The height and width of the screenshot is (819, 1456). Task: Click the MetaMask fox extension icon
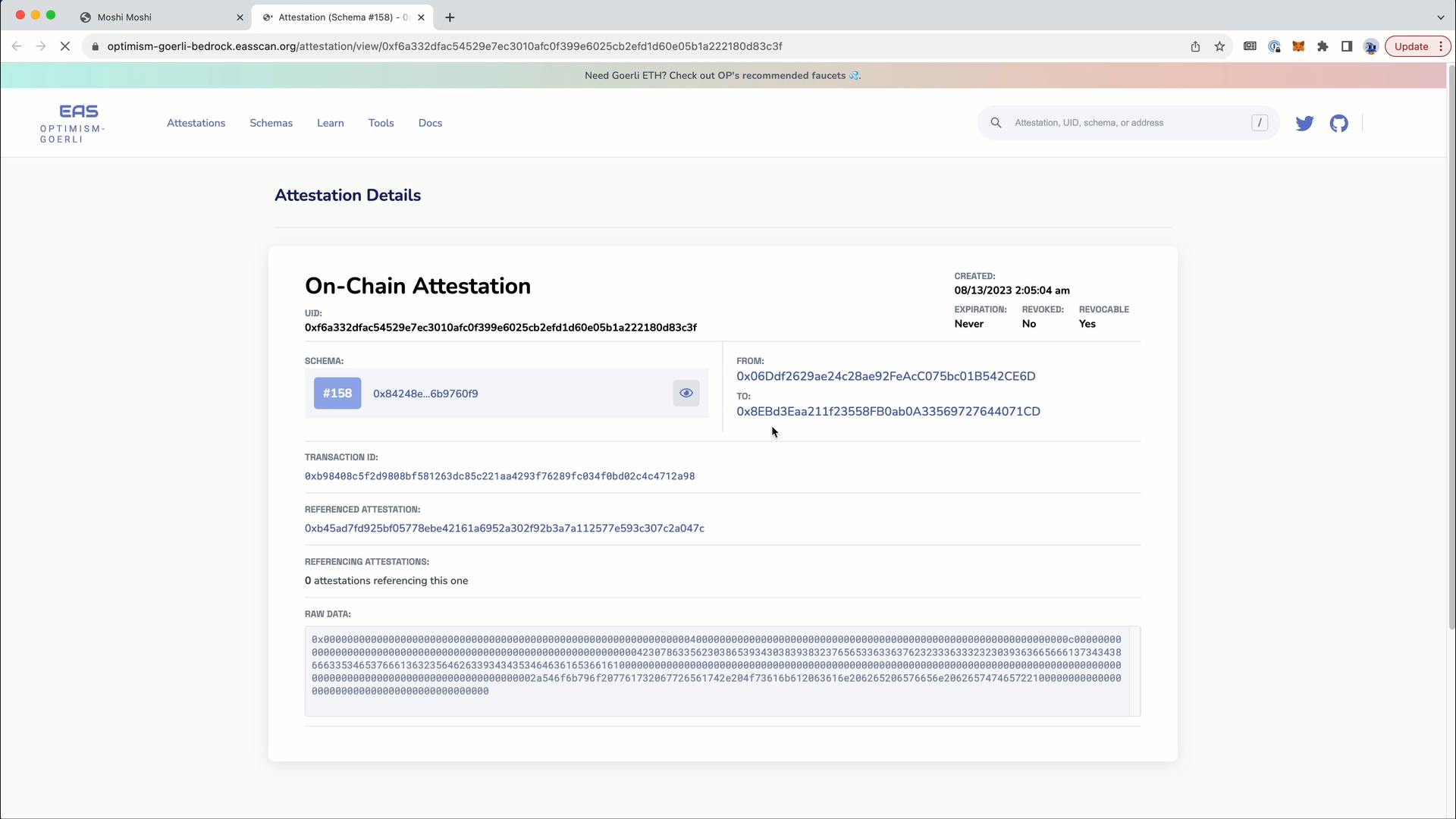[1298, 46]
